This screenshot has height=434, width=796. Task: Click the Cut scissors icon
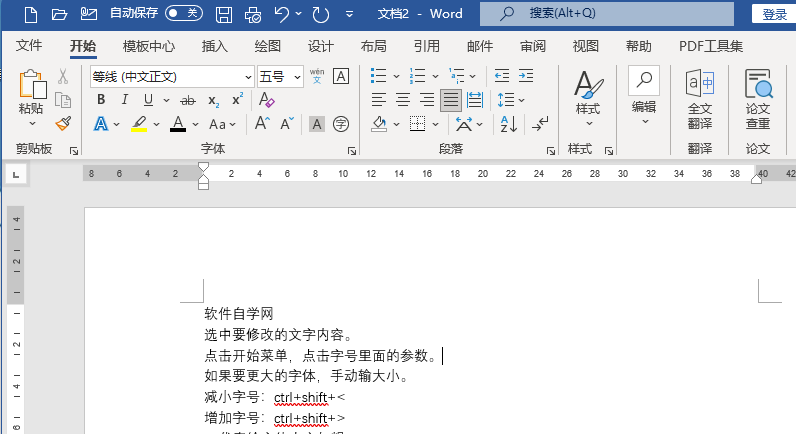coord(63,77)
